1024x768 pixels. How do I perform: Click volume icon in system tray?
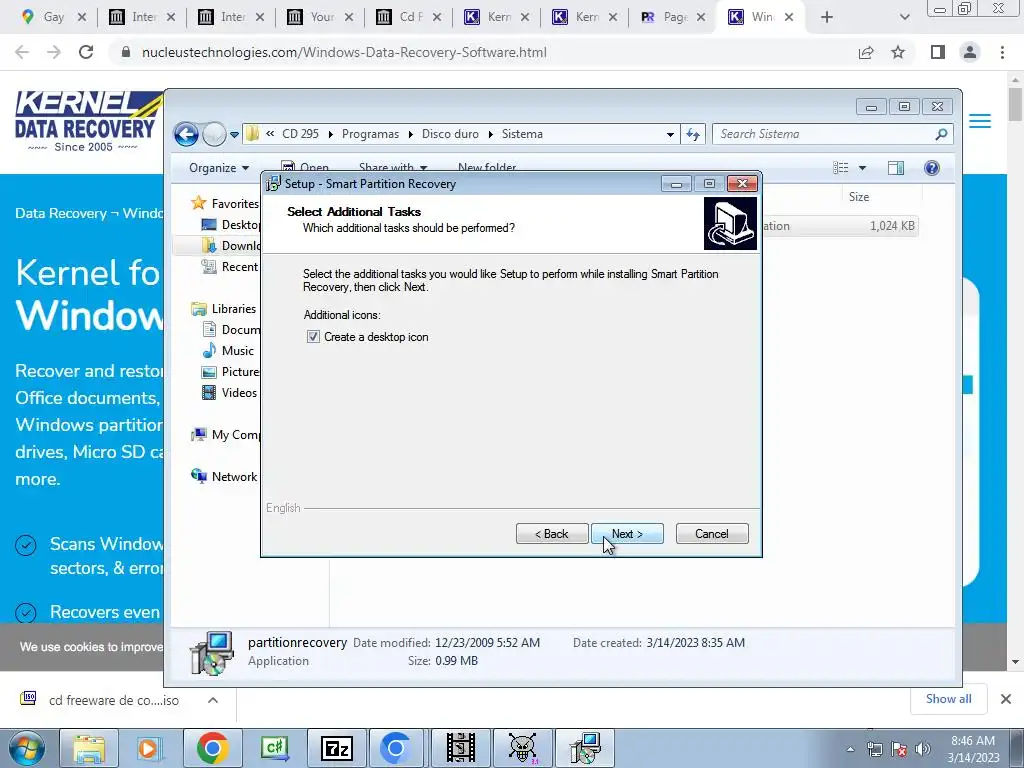pos(923,749)
